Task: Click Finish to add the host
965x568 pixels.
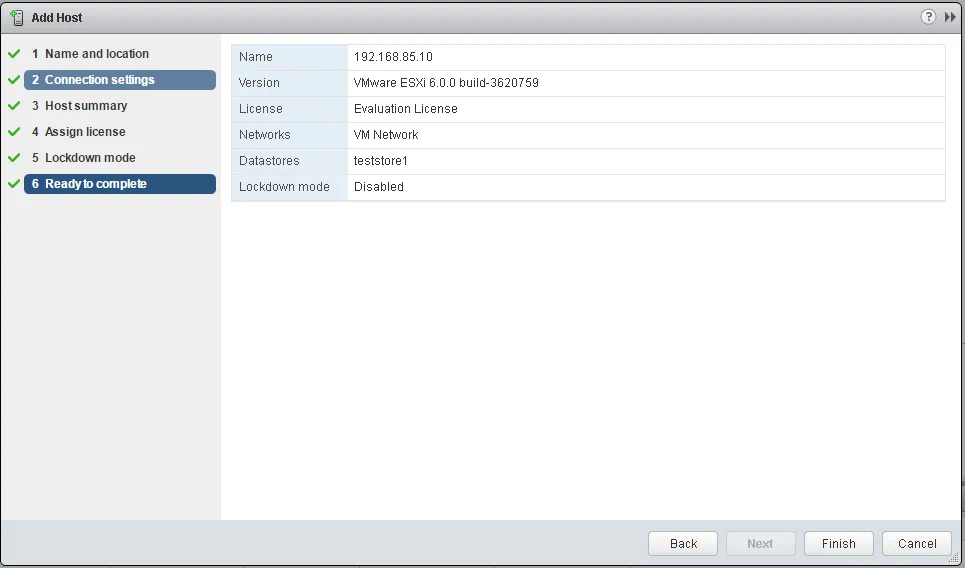Action: pos(838,543)
